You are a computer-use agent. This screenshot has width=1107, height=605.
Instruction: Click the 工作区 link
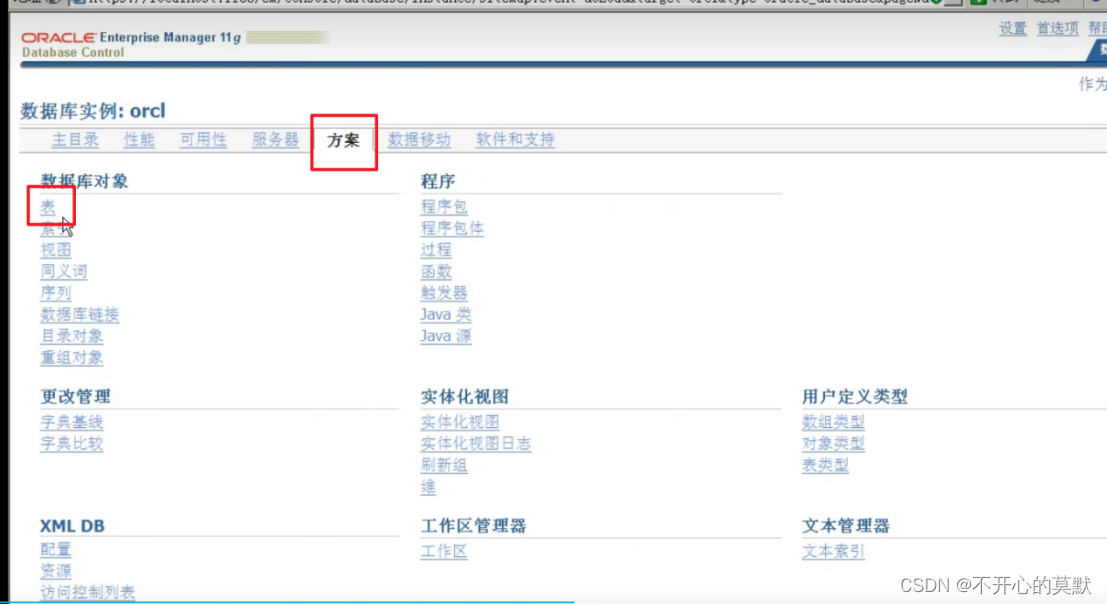(444, 551)
